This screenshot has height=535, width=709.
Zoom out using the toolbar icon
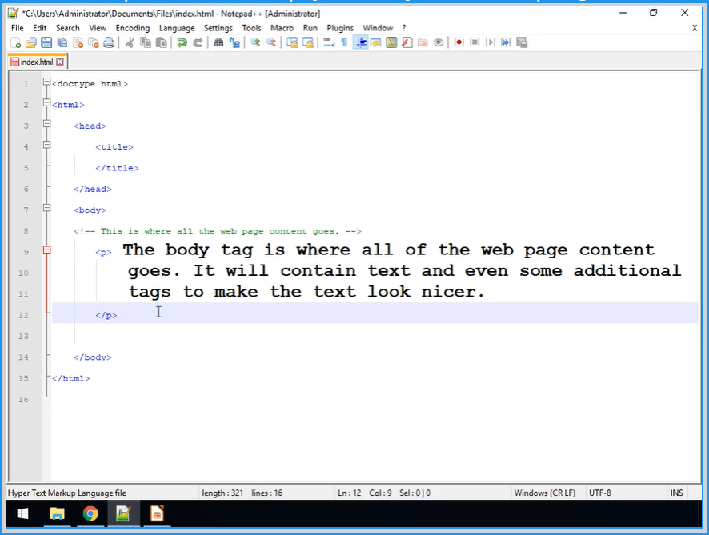tap(271, 43)
